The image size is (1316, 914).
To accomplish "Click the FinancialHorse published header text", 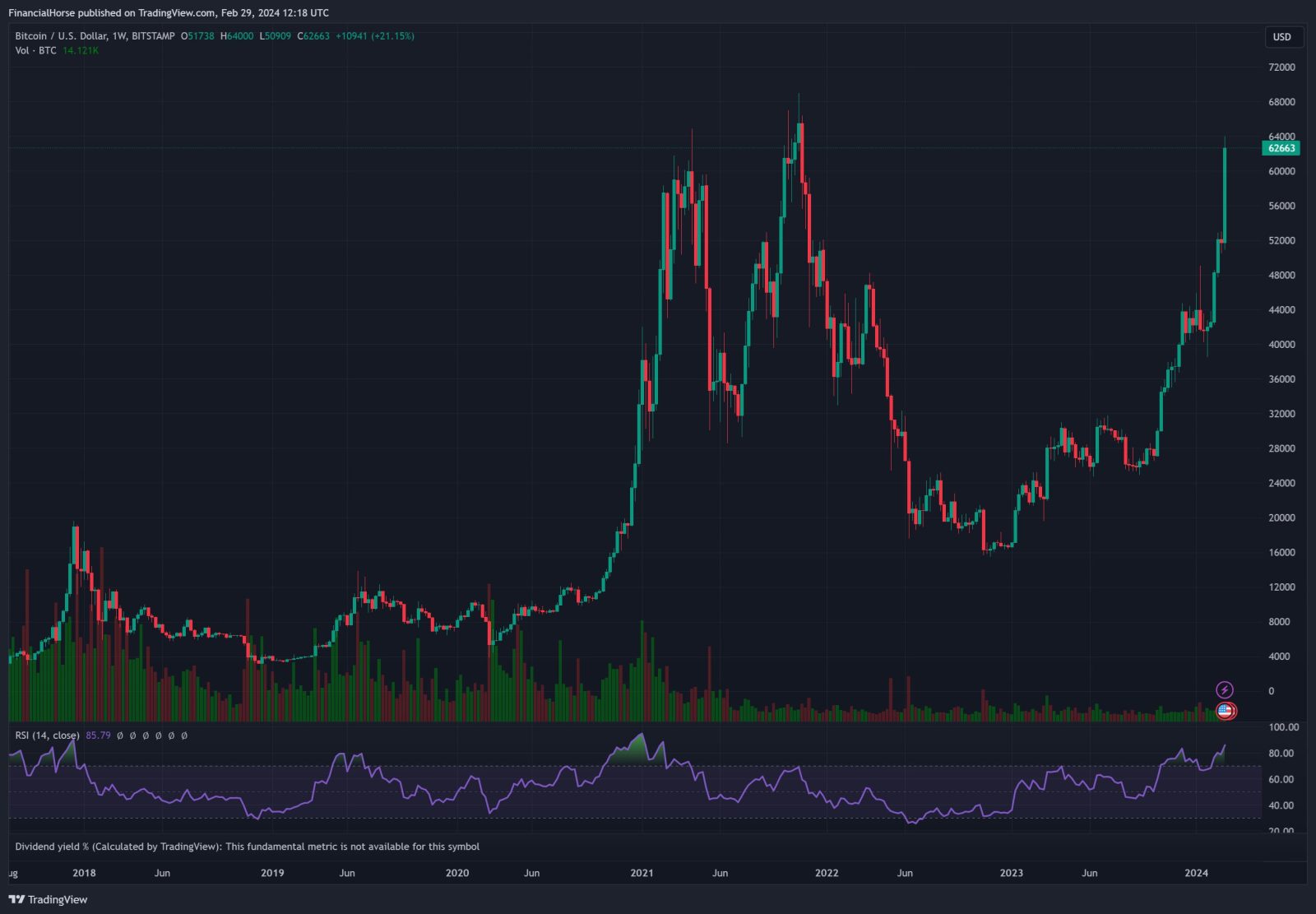I will point(169,13).
